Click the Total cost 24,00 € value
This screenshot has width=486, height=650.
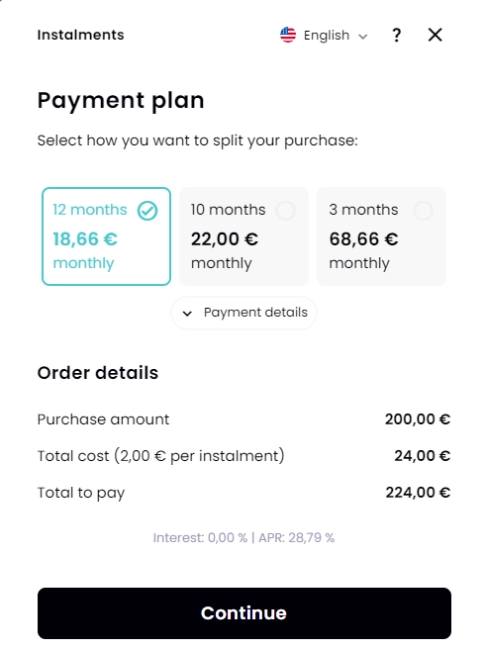422,456
